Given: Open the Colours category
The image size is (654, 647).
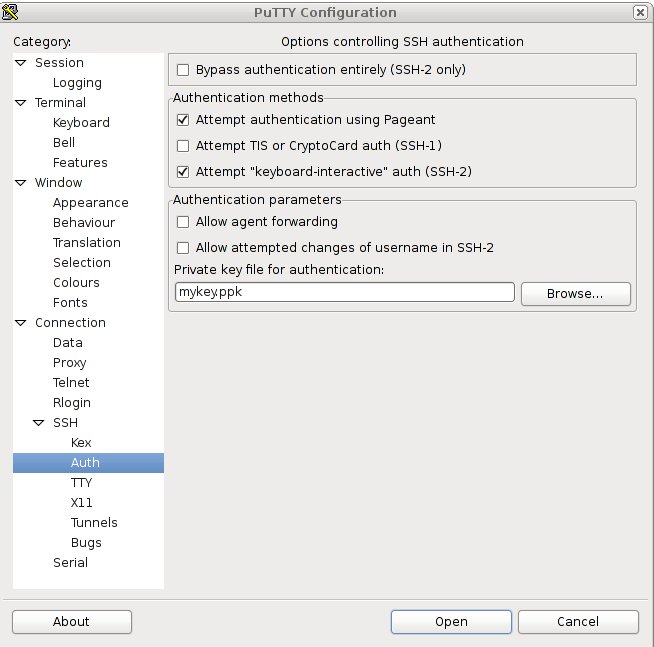Looking at the screenshot, I should 76,283.
